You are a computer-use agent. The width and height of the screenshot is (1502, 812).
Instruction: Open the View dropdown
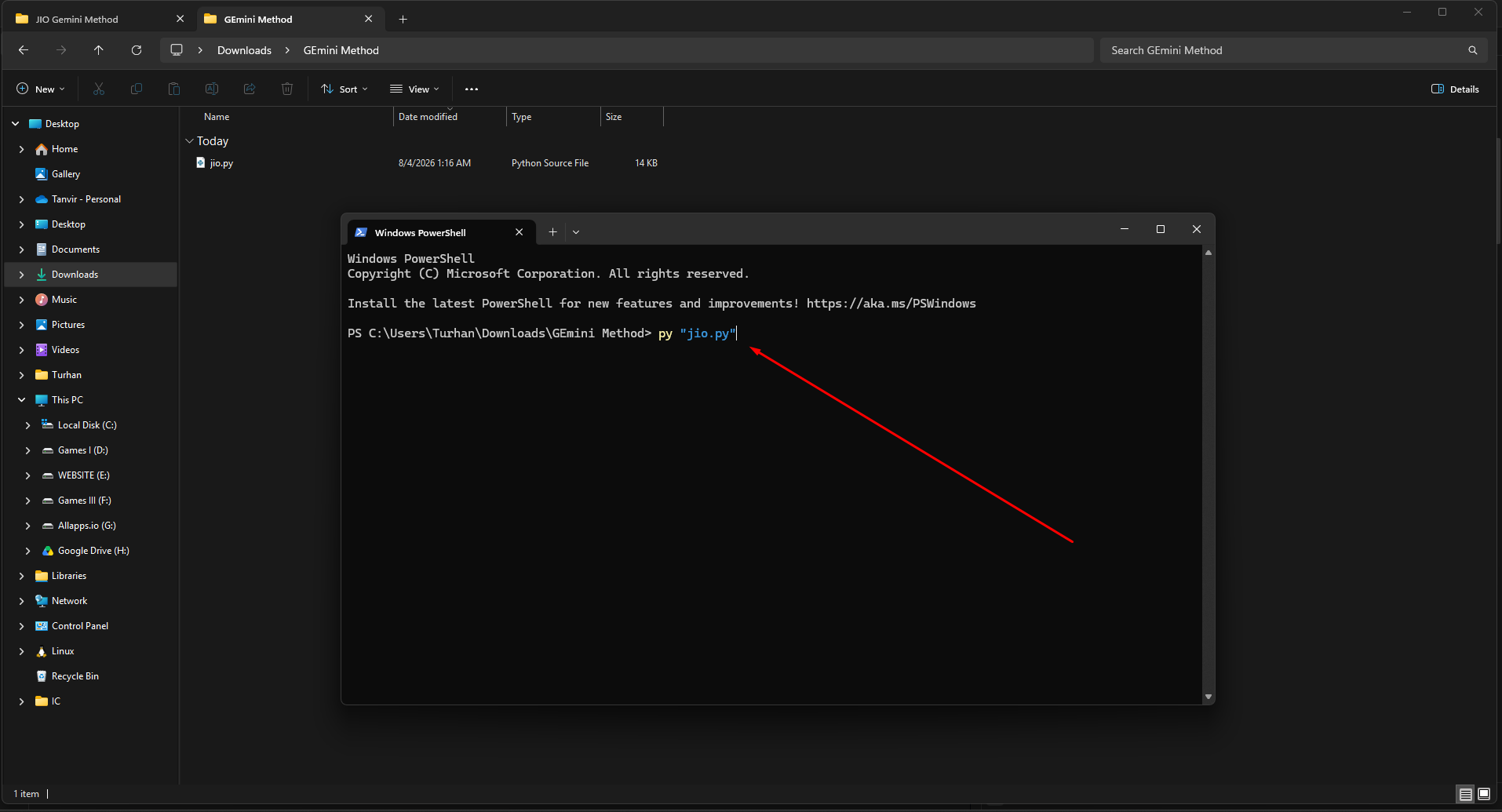tap(415, 89)
